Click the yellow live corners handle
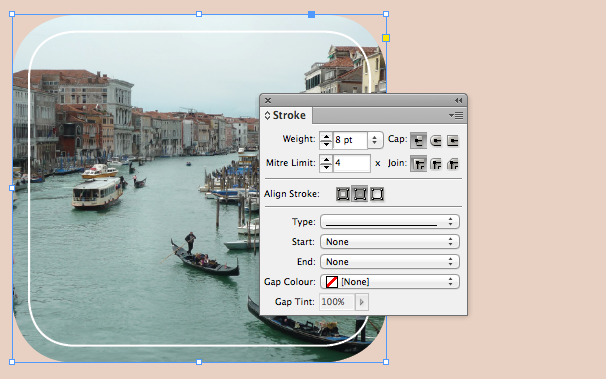The height and width of the screenshot is (379, 606). 386,38
